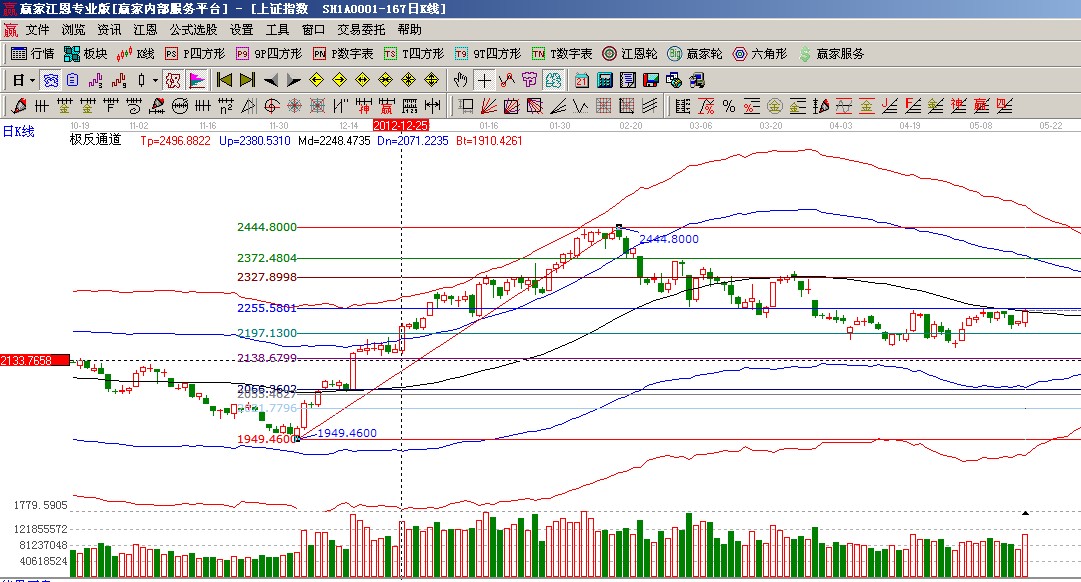Click the 赢家服务 button
This screenshot has width=1081, height=582.
coord(830,54)
